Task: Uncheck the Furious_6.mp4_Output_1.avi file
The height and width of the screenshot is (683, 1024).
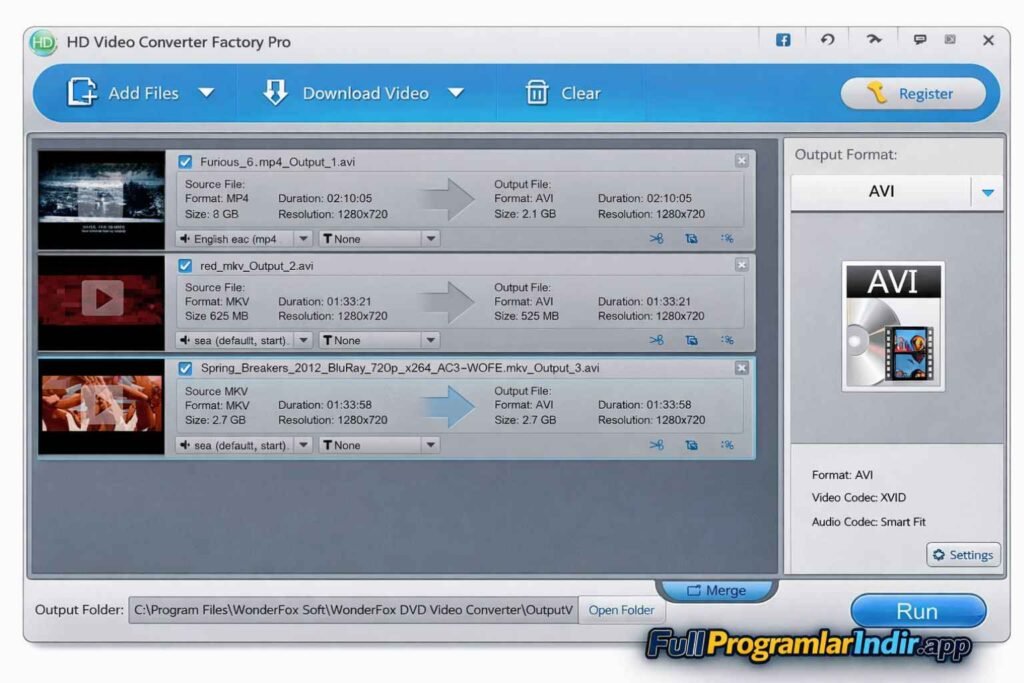Action: point(185,160)
